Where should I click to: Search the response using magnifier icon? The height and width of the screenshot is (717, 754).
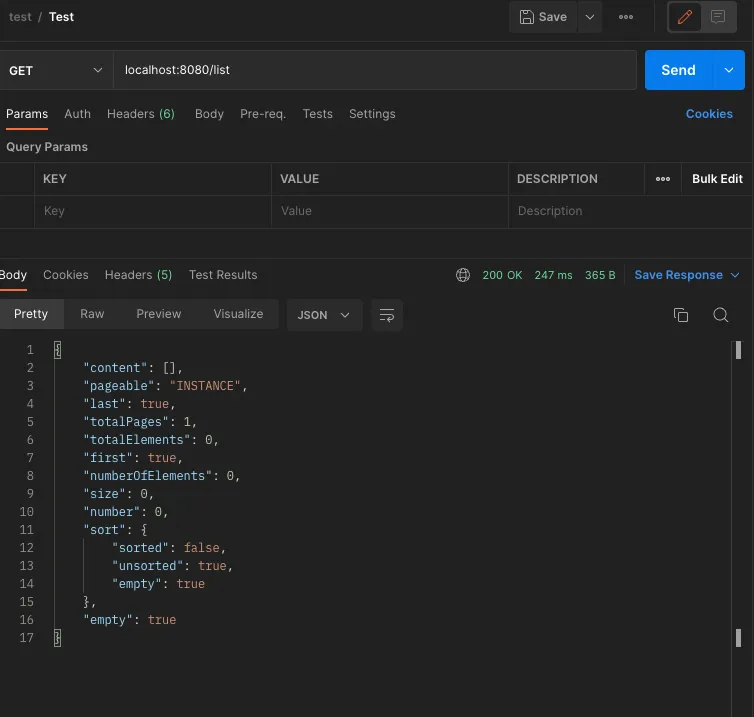click(x=720, y=315)
